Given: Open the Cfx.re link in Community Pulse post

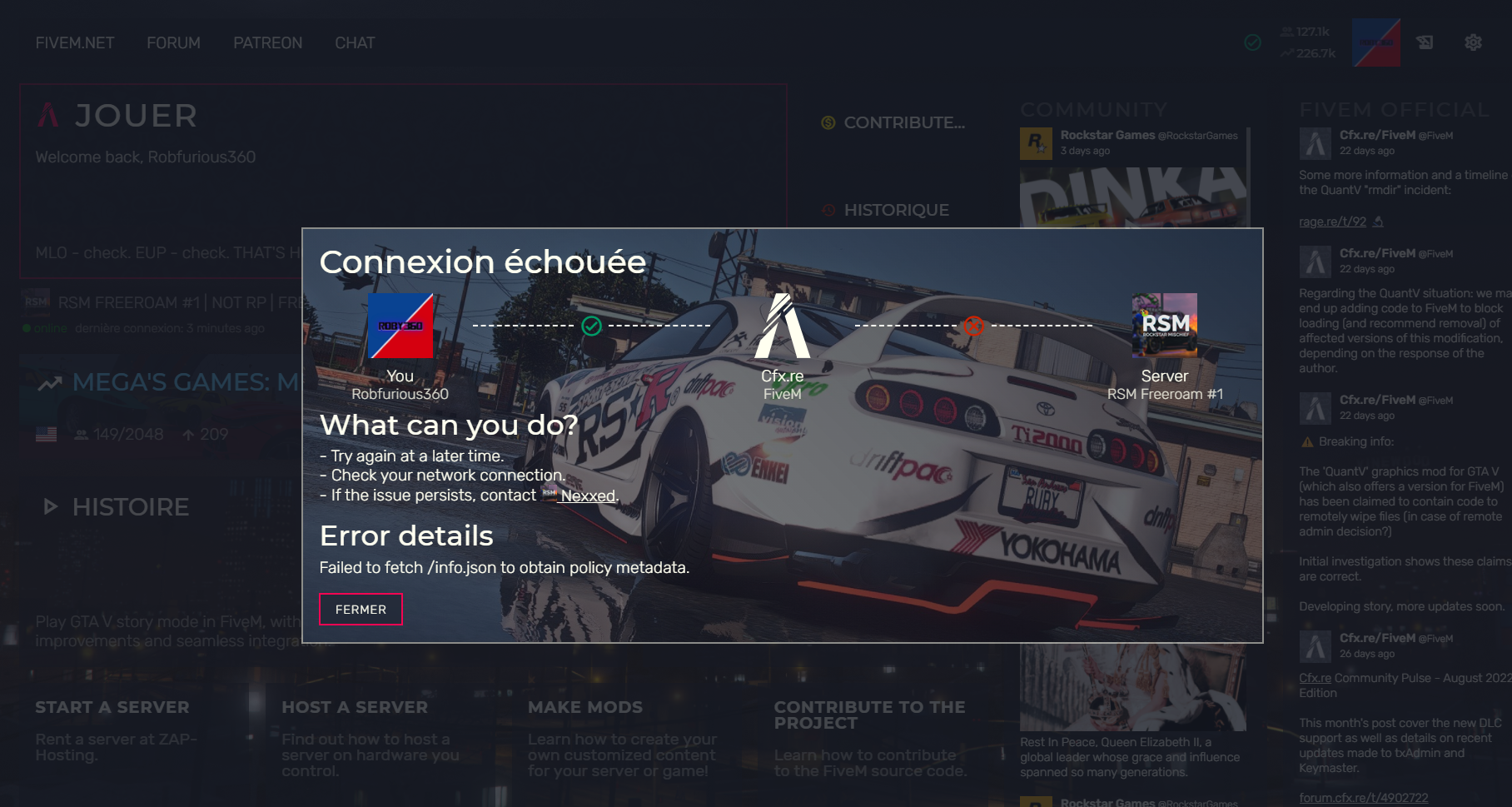Looking at the screenshot, I should pyautogui.click(x=1315, y=678).
